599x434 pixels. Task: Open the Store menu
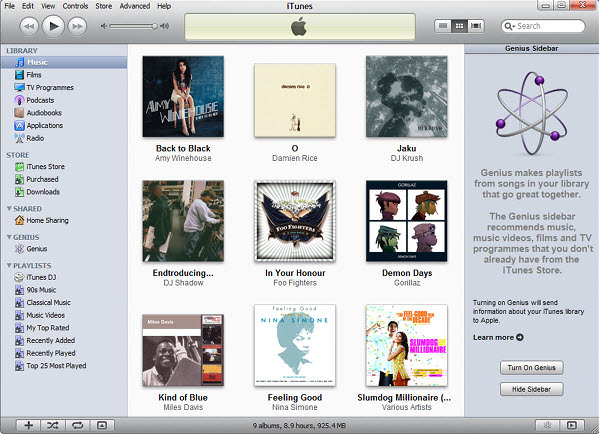pos(104,6)
